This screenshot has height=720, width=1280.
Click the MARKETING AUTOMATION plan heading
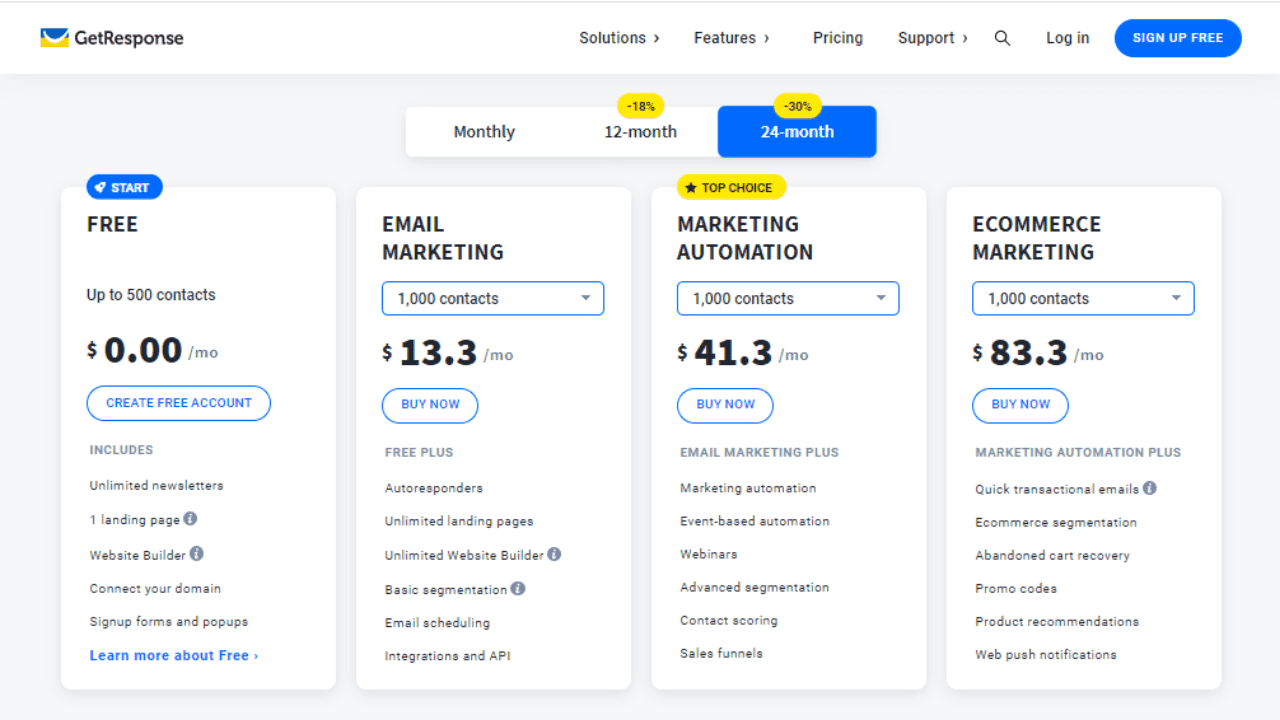click(745, 238)
